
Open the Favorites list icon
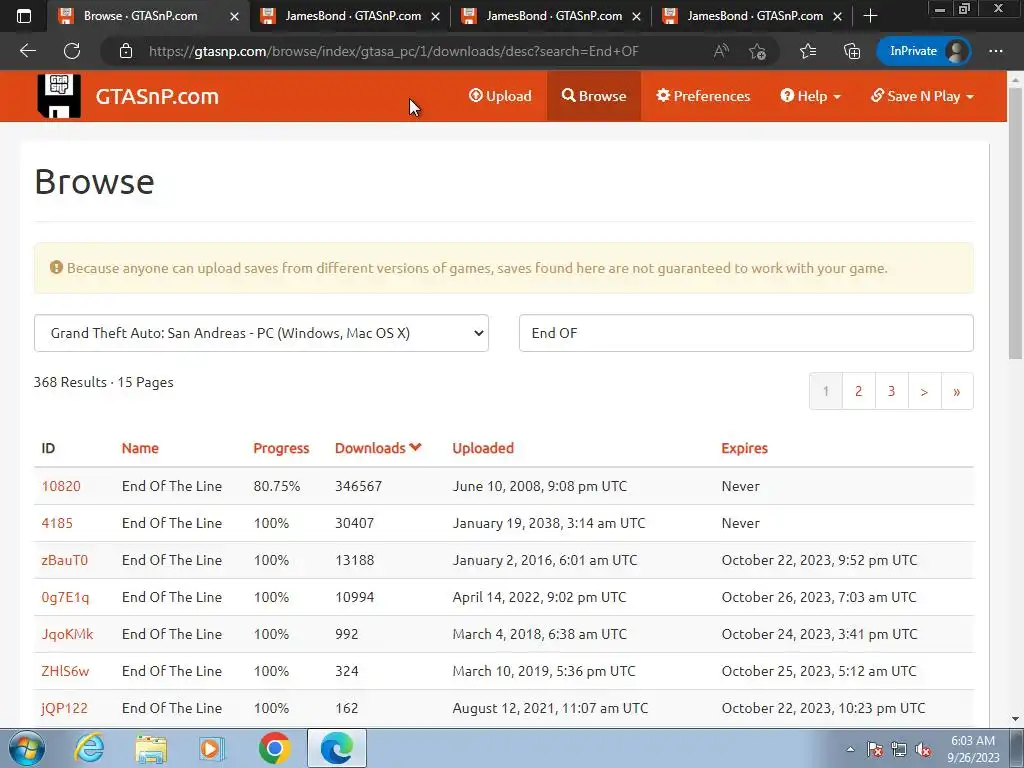coord(808,51)
